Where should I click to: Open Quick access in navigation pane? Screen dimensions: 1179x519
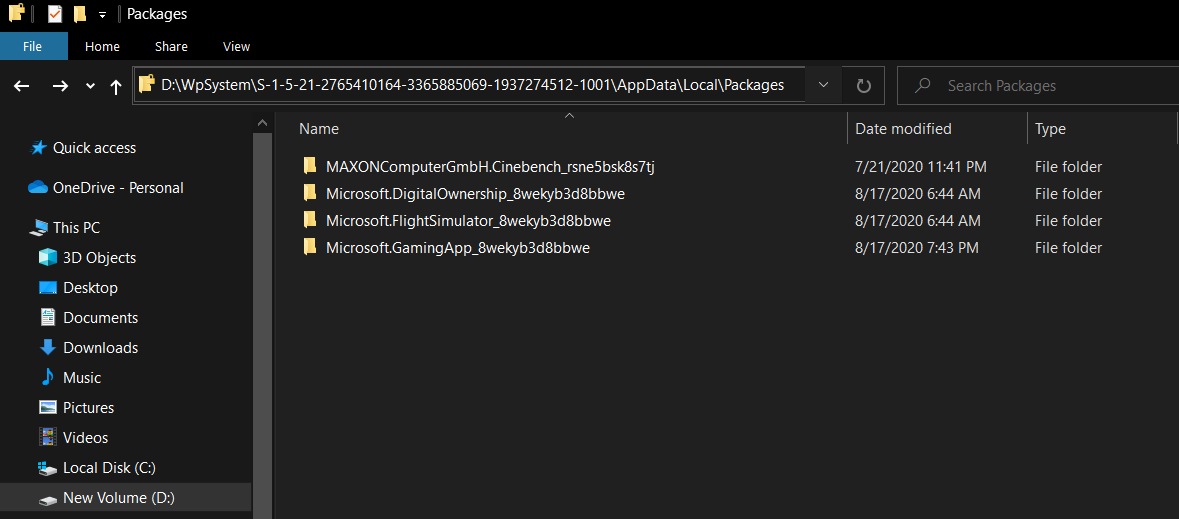(94, 147)
